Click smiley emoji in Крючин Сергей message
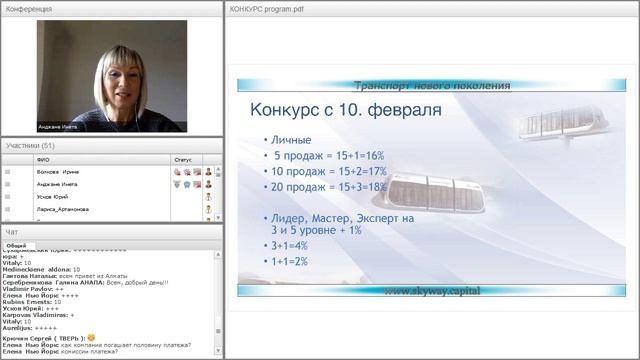 [x=91, y=338]
